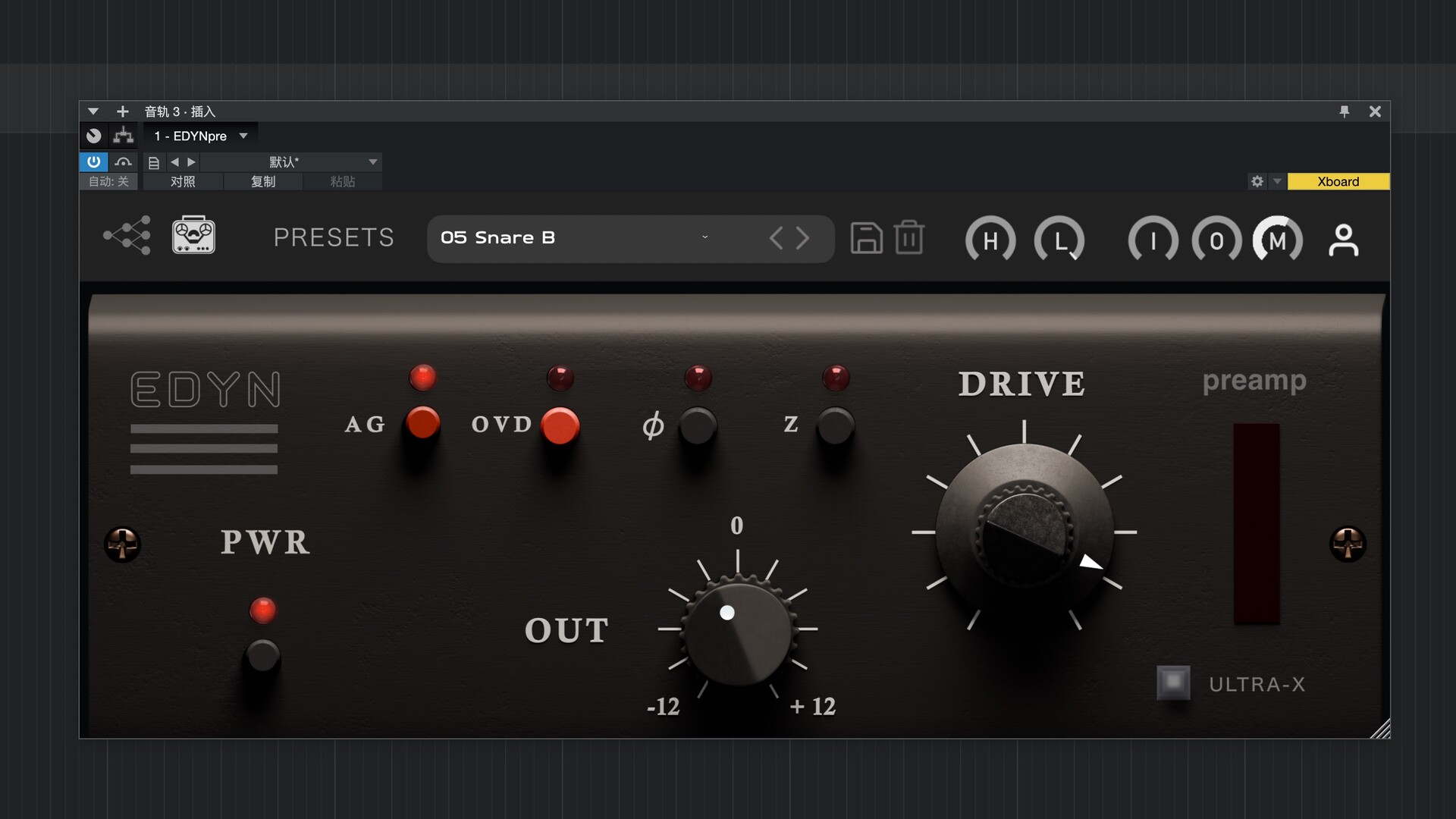Click the preamp label text
The image size is (1456, 819).
click(1254, 381)
